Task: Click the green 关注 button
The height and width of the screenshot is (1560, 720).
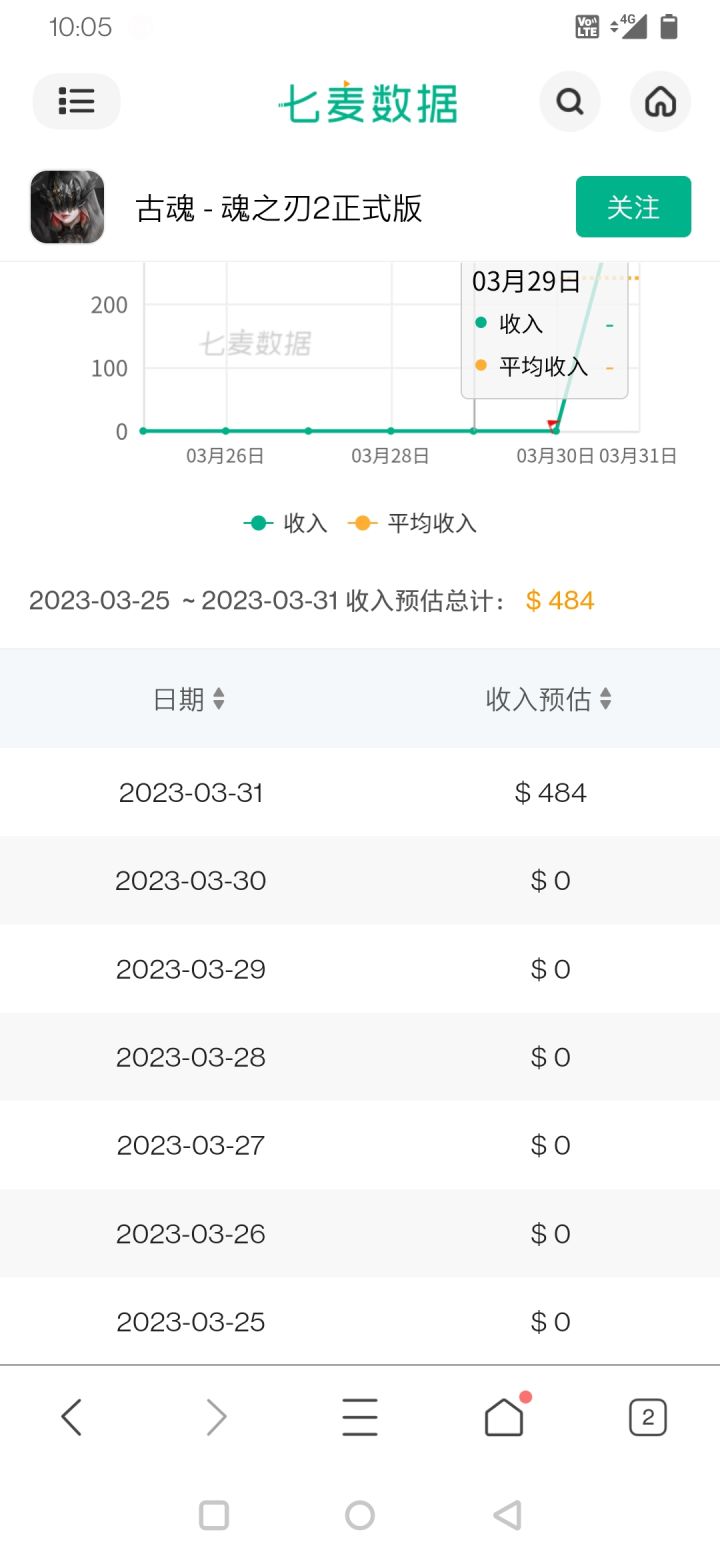Action: click(x=633, y=207)
